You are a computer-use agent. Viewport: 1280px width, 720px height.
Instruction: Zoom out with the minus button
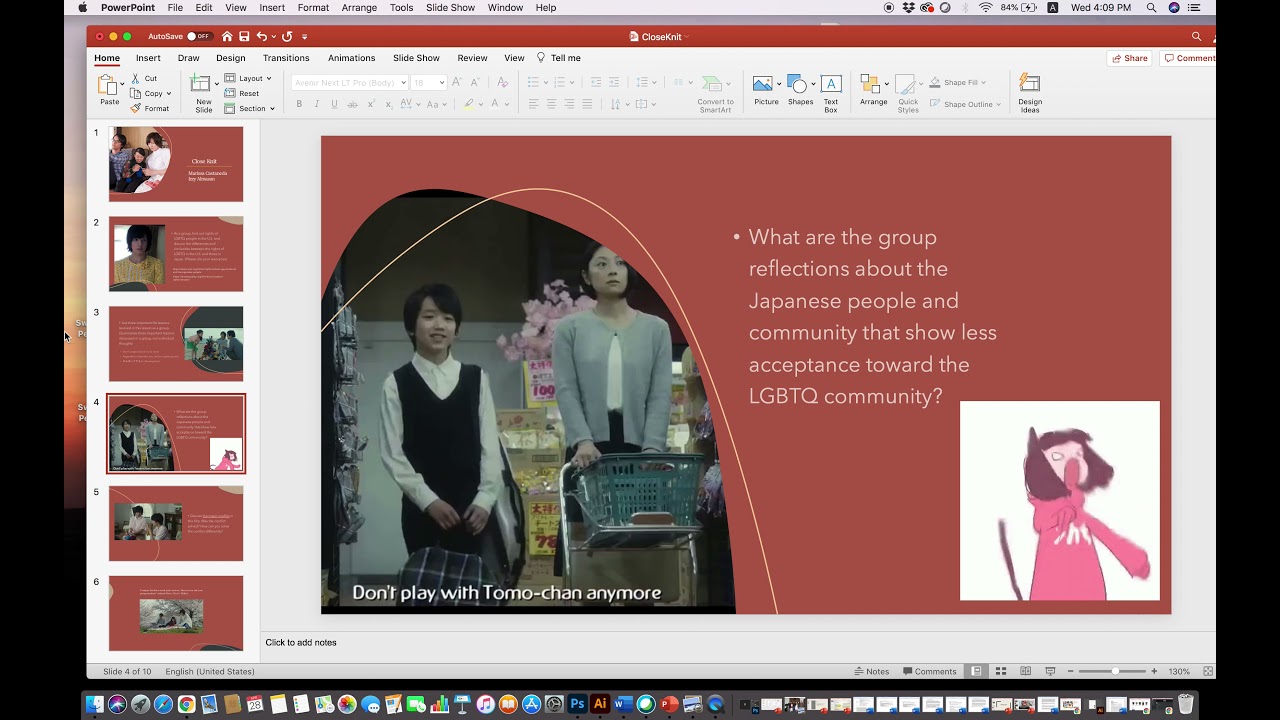coord(1069,671)
